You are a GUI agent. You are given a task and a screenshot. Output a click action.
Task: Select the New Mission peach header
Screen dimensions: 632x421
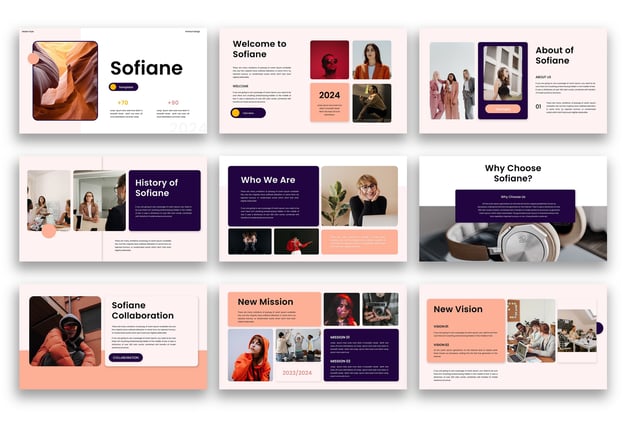point(273,301)
